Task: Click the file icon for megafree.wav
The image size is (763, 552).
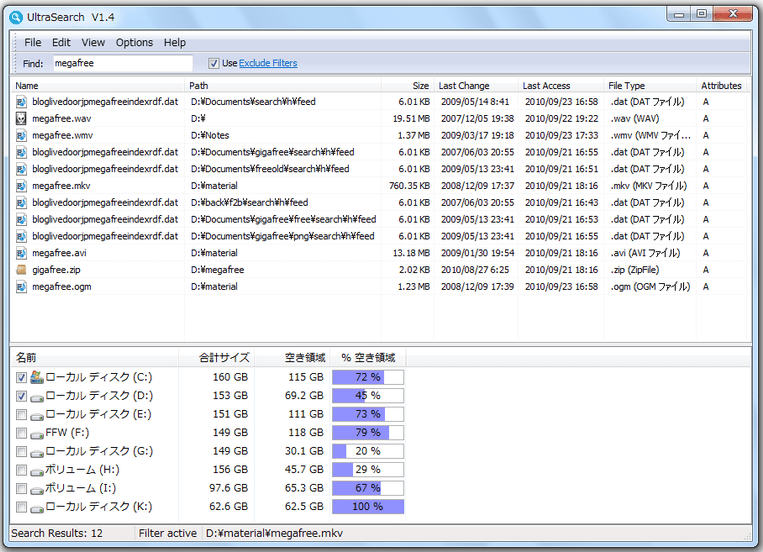Action: point(21,118)
